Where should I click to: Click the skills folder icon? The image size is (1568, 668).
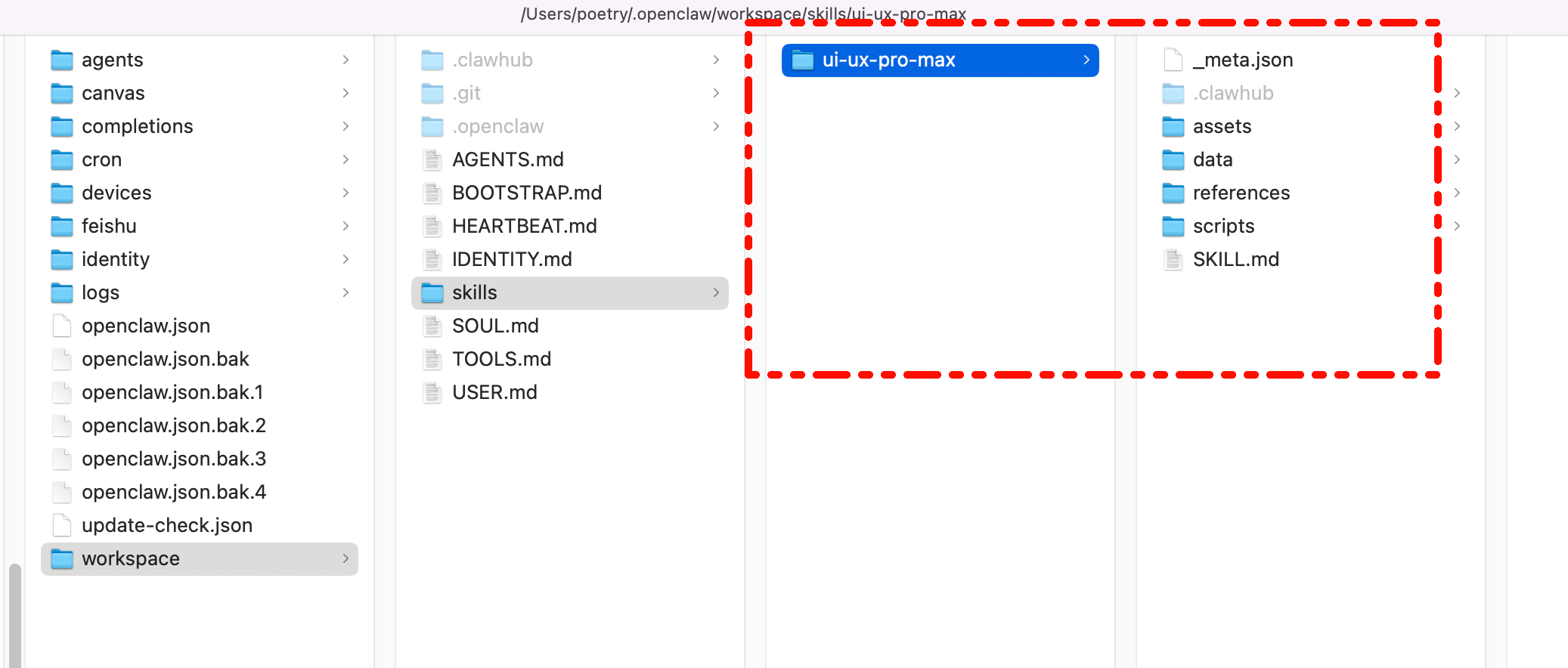point(432,292)
